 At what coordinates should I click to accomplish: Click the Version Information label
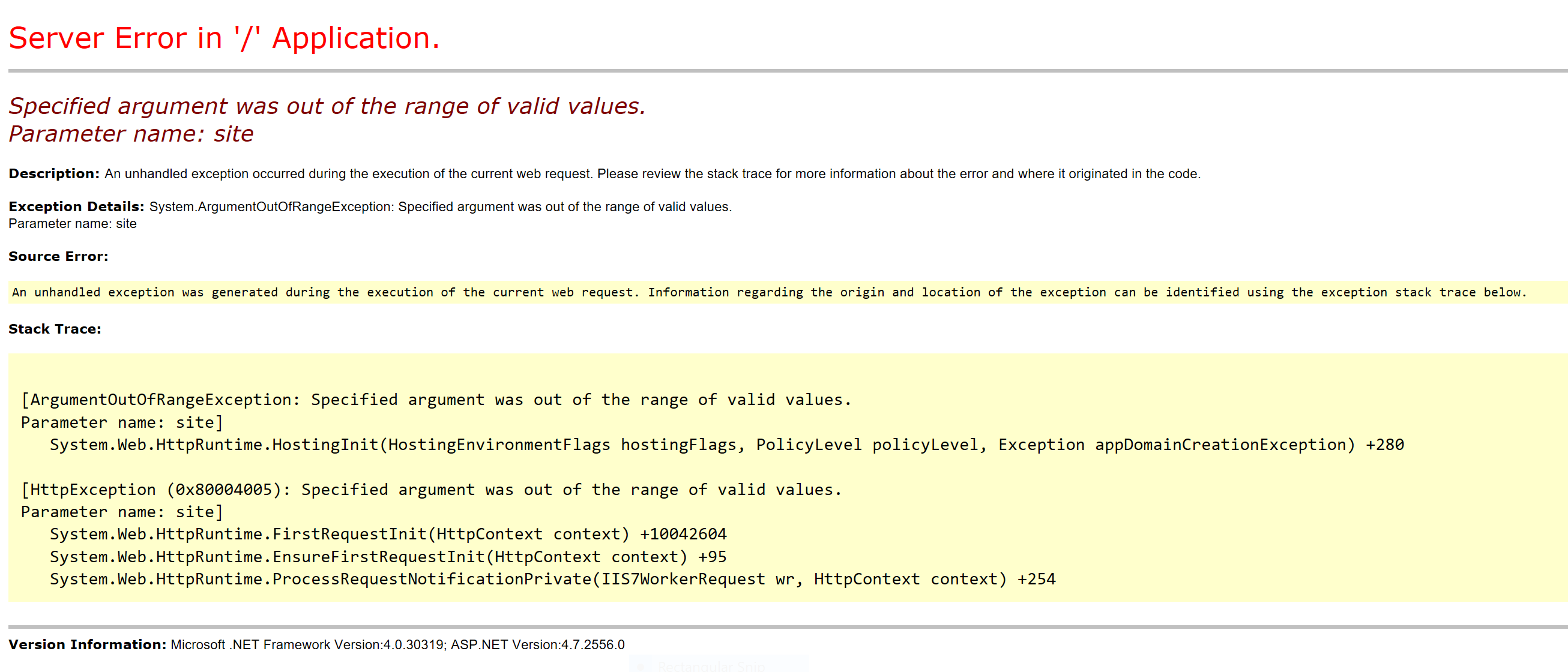click(87, 644)
